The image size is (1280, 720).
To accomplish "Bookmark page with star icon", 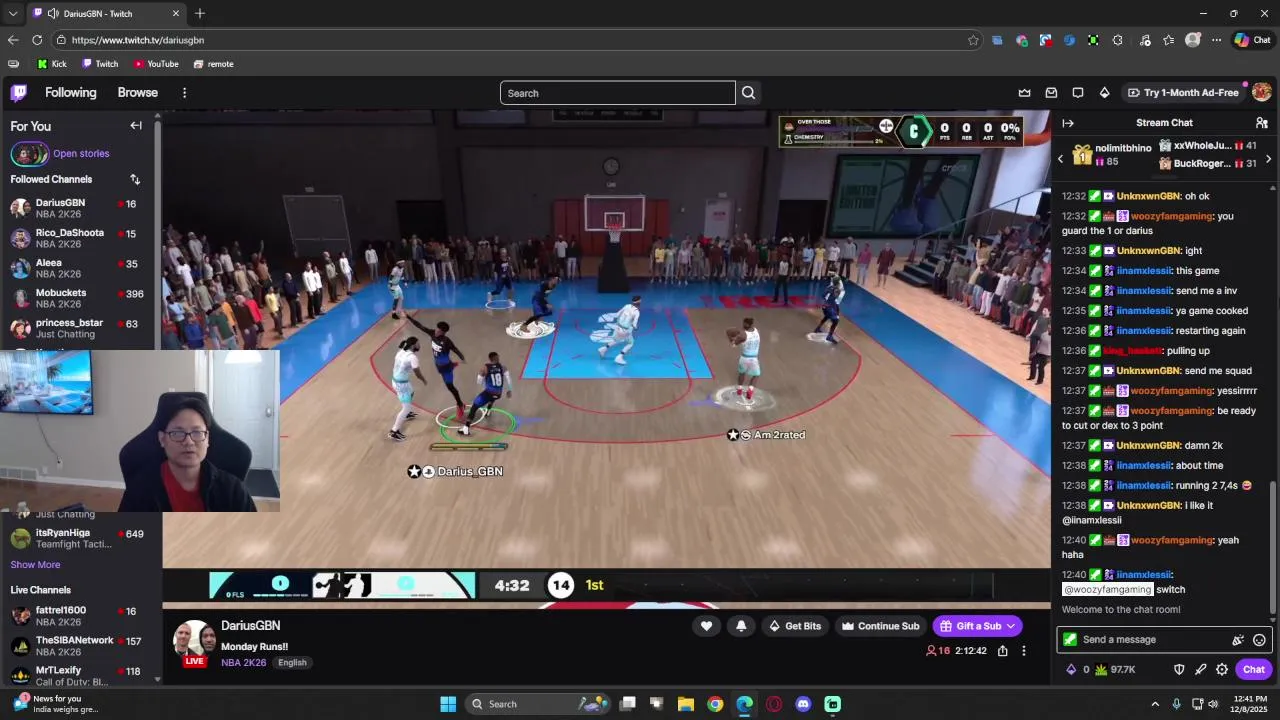I will (x=973, y=40).
